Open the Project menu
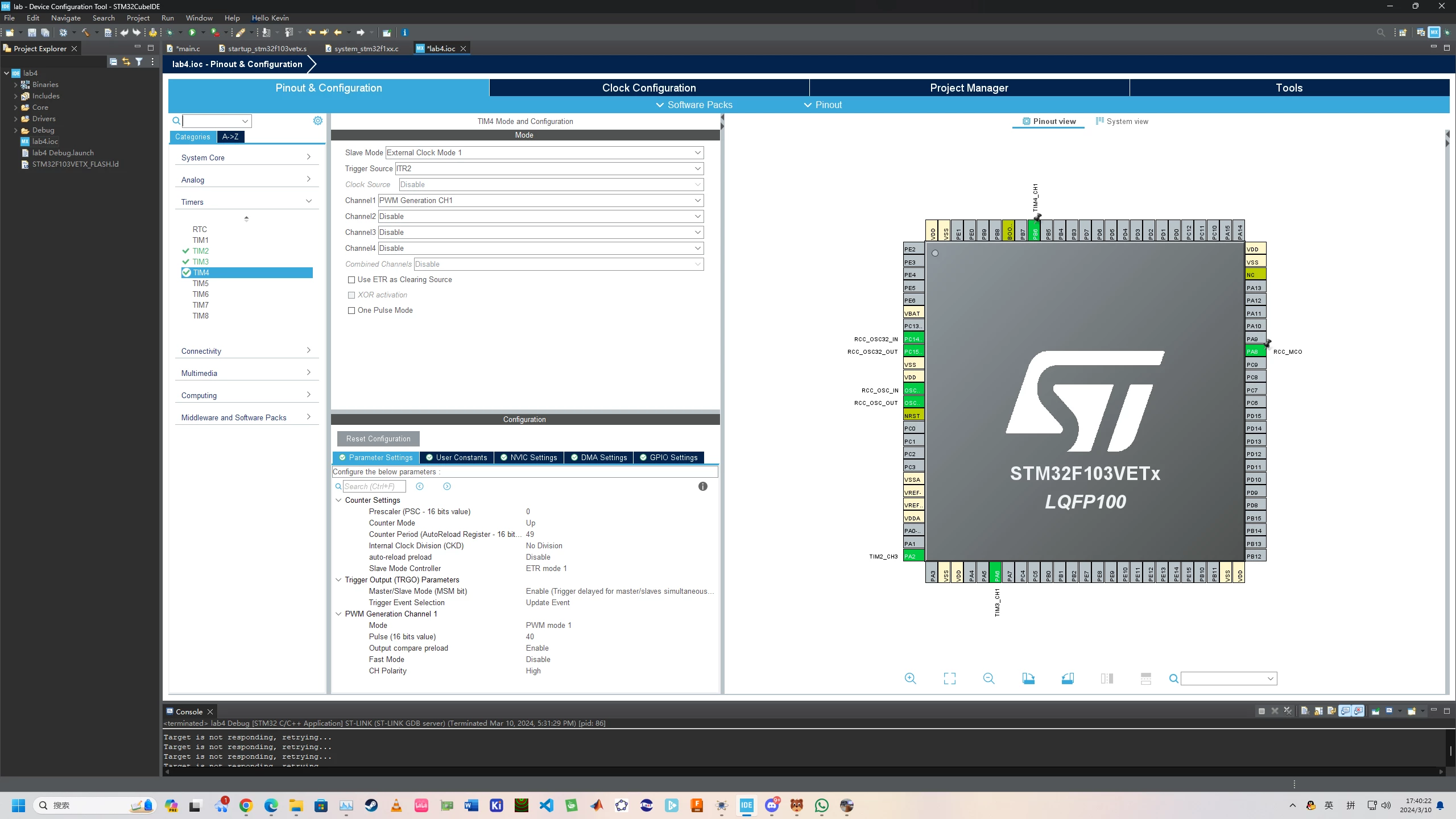Screen dimensions: 1456x819 pyautogui.click(x=138, y=18)
